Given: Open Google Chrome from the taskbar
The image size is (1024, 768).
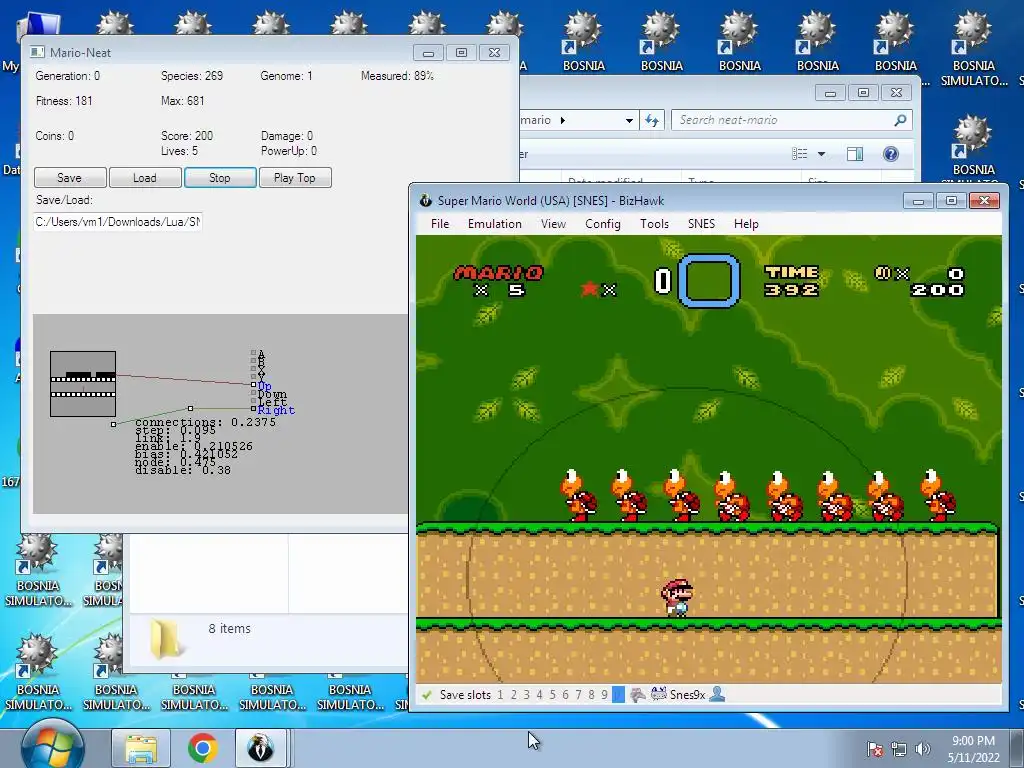Looking at the screenshot, I should coord(202,748).
